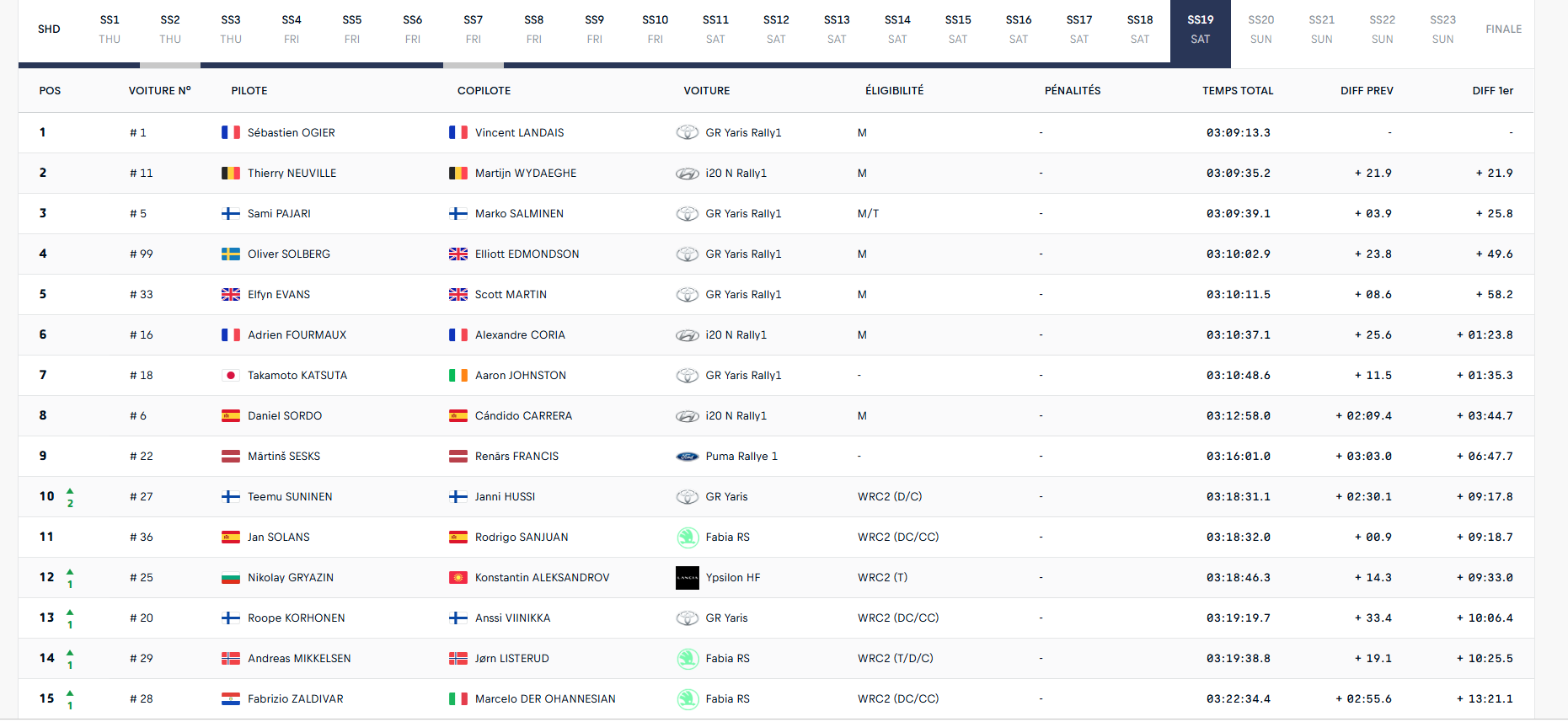Click the PÉNALITÉS column header
The image size is (1568, 722).
tap(1073, 91)
